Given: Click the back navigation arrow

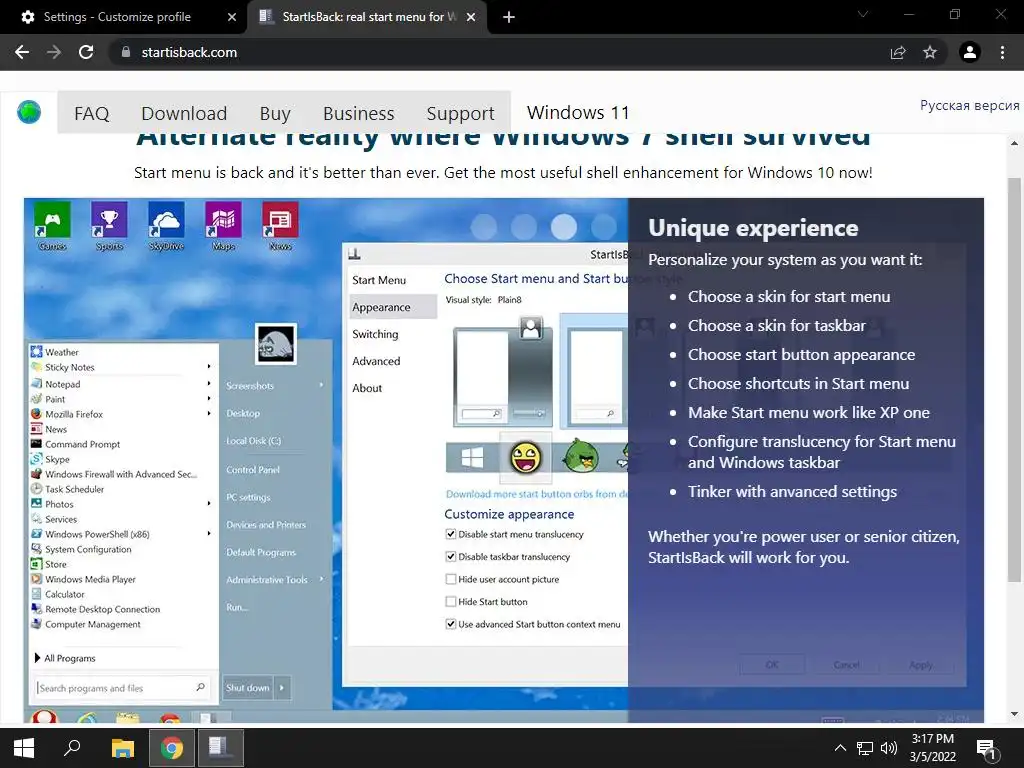Looking at the screenshot, I should (x=22, y=52).
